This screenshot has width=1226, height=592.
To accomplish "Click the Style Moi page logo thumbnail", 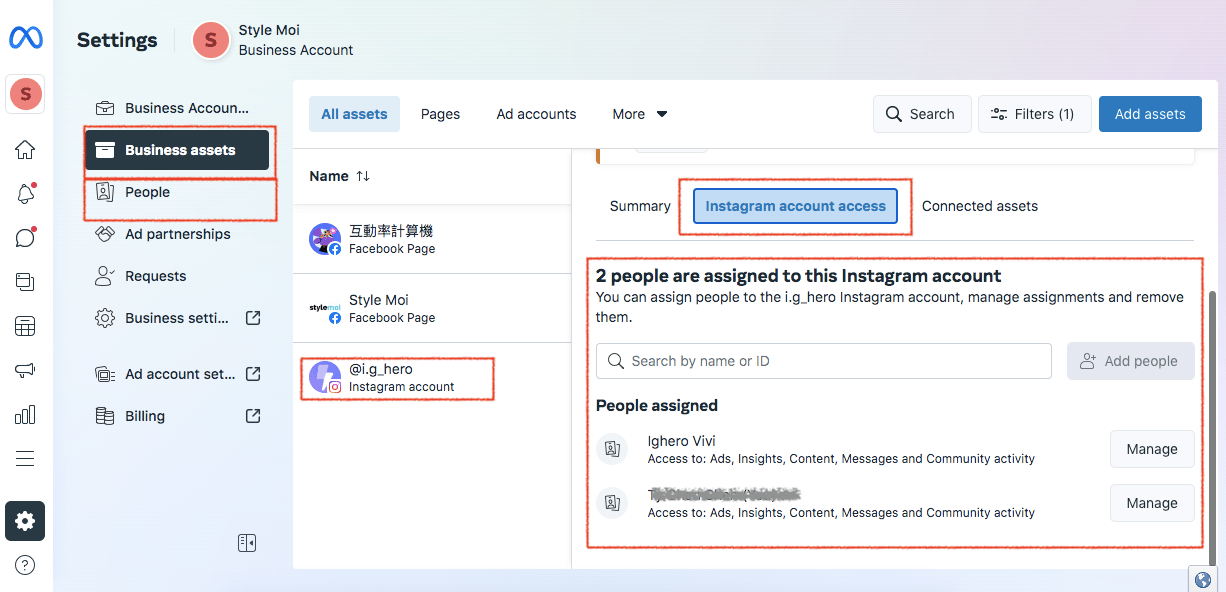I will coord(325,308).
